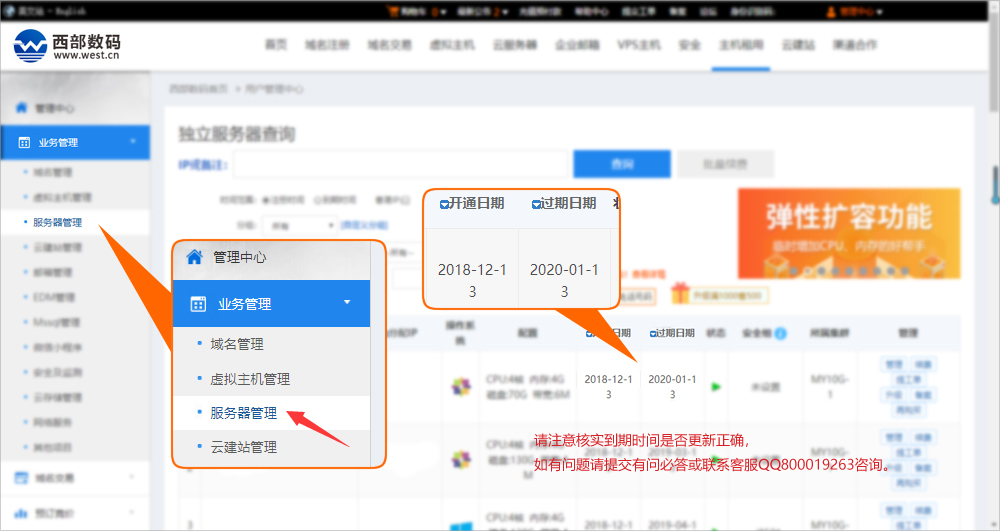Image resolution: width=1000 pixels, height=531 pixels.
Task: Open 云建站管理 in the enlarged sidebar
Action: coord(243,447)
